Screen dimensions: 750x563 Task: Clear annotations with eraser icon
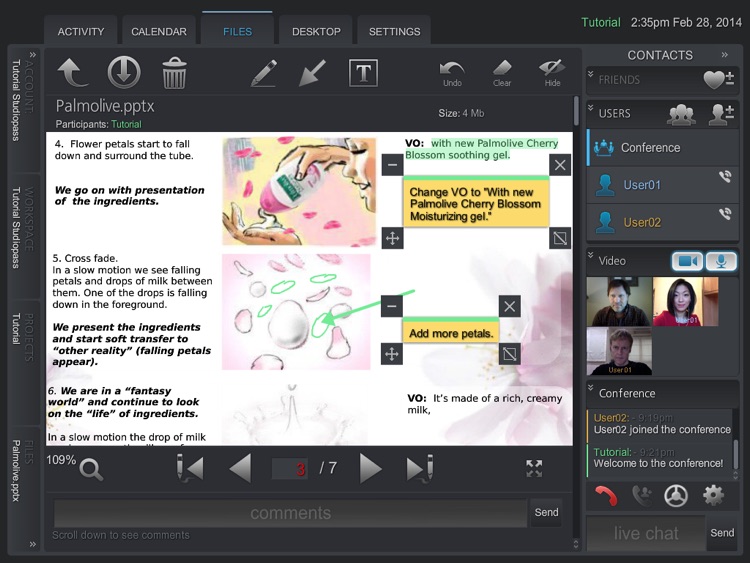click(502, 74)
